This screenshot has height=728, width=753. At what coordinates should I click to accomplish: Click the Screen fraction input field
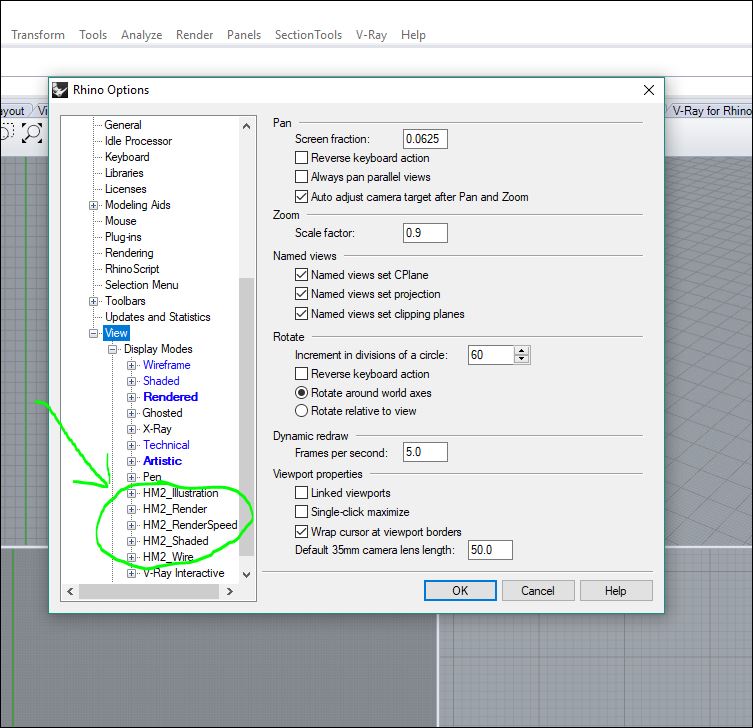tap(425, 139)
